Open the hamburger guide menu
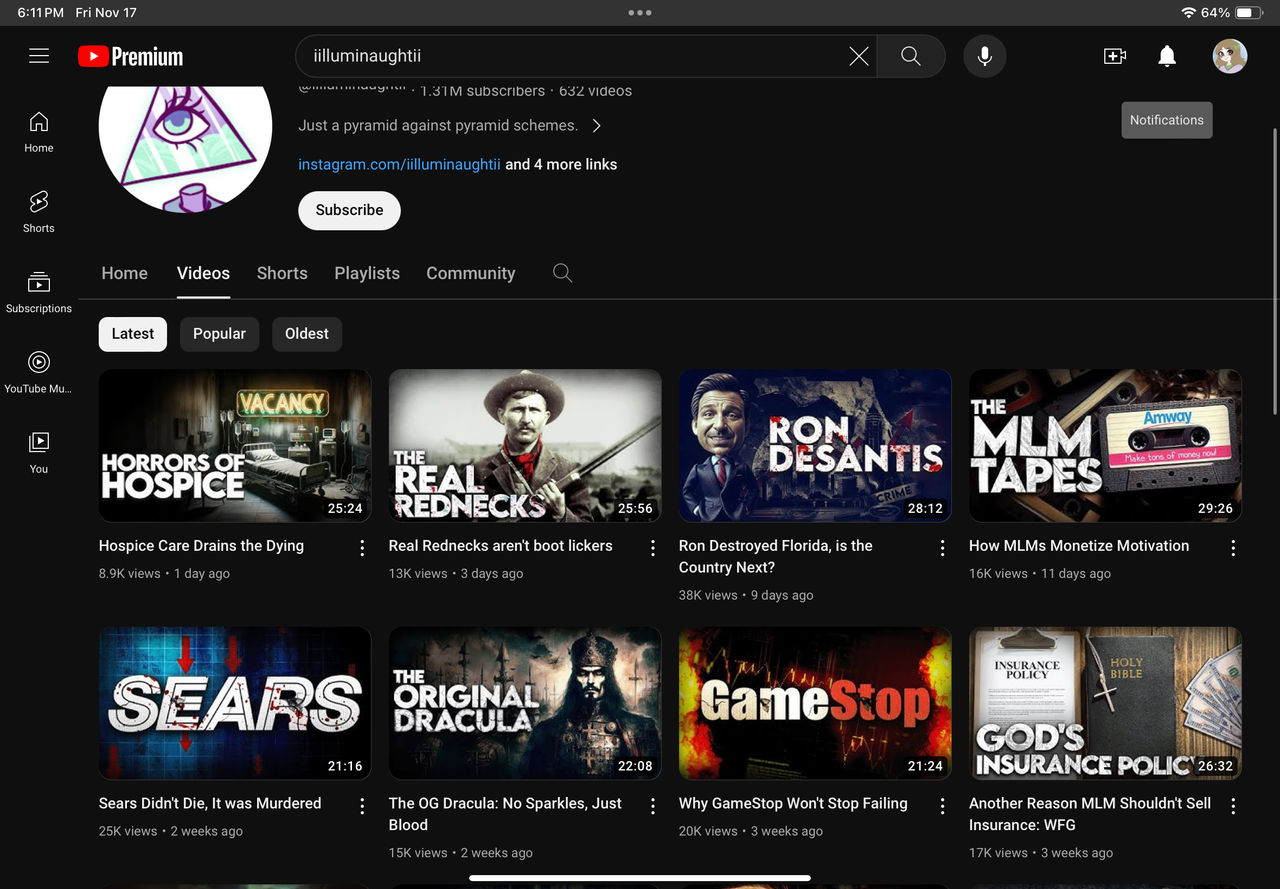The height and width of the screenshot is (889, 1280). 39,56
